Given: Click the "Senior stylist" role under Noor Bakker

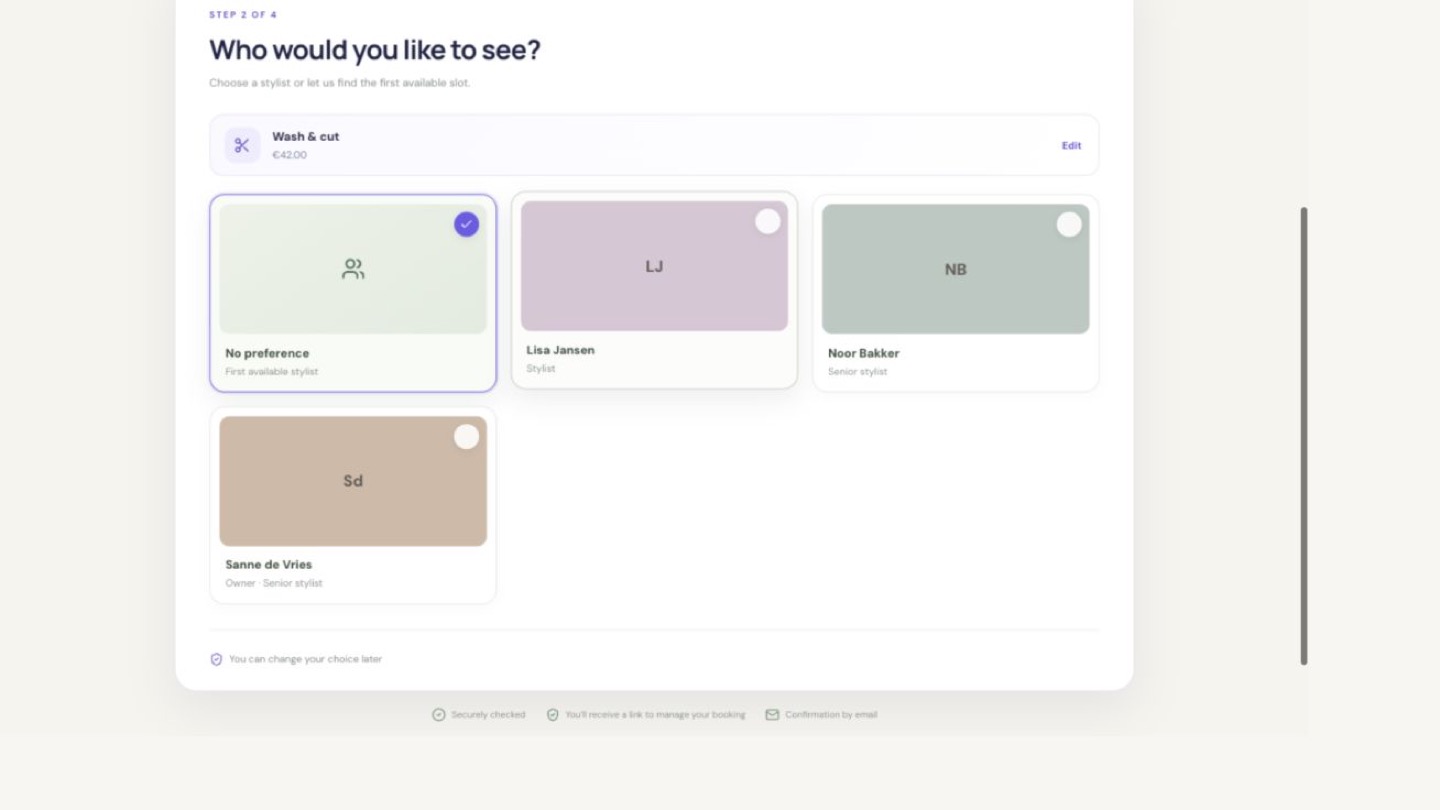Looking at the screenshot, I should (858, 372).
